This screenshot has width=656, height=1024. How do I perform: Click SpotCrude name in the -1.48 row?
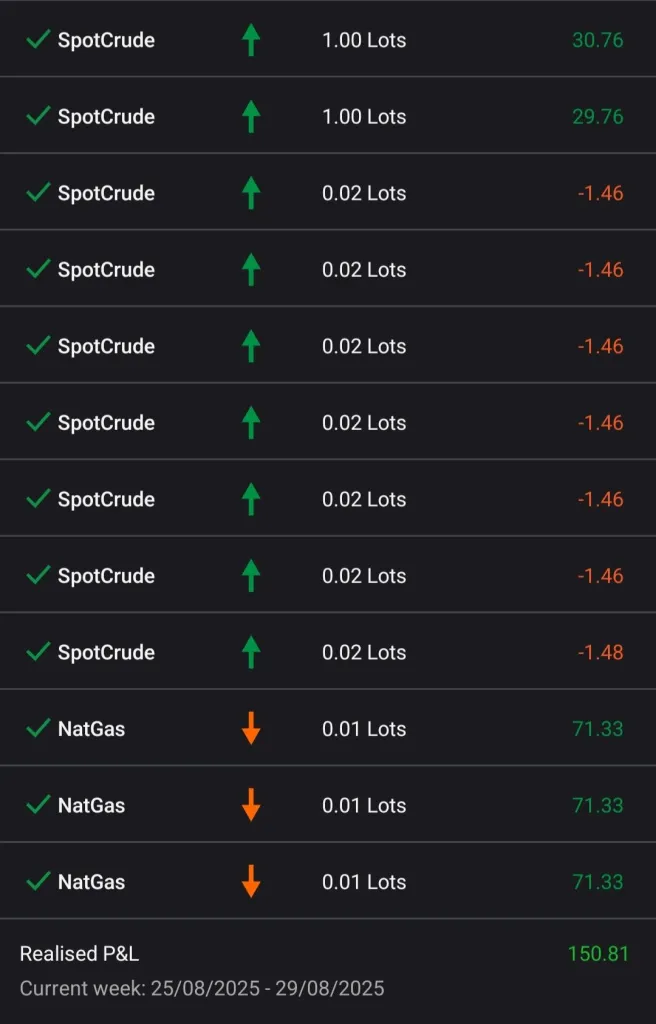point(106,652)
